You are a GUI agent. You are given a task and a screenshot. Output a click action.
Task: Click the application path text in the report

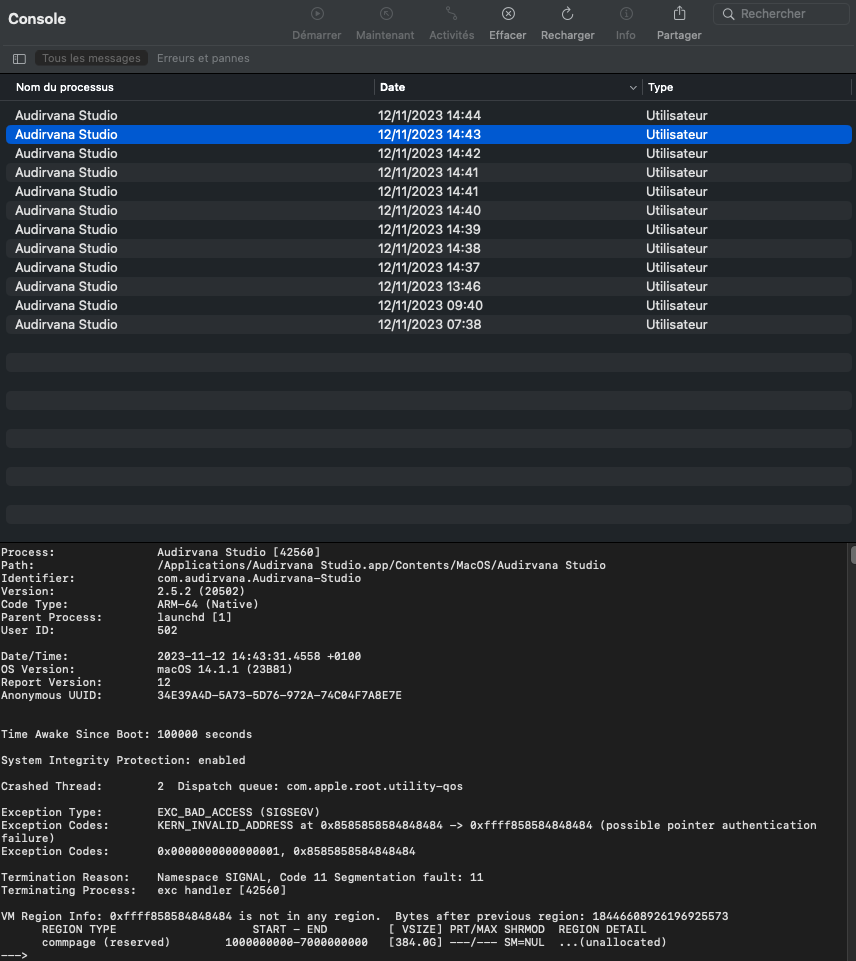pyautogui.click(x=381, y=565)
